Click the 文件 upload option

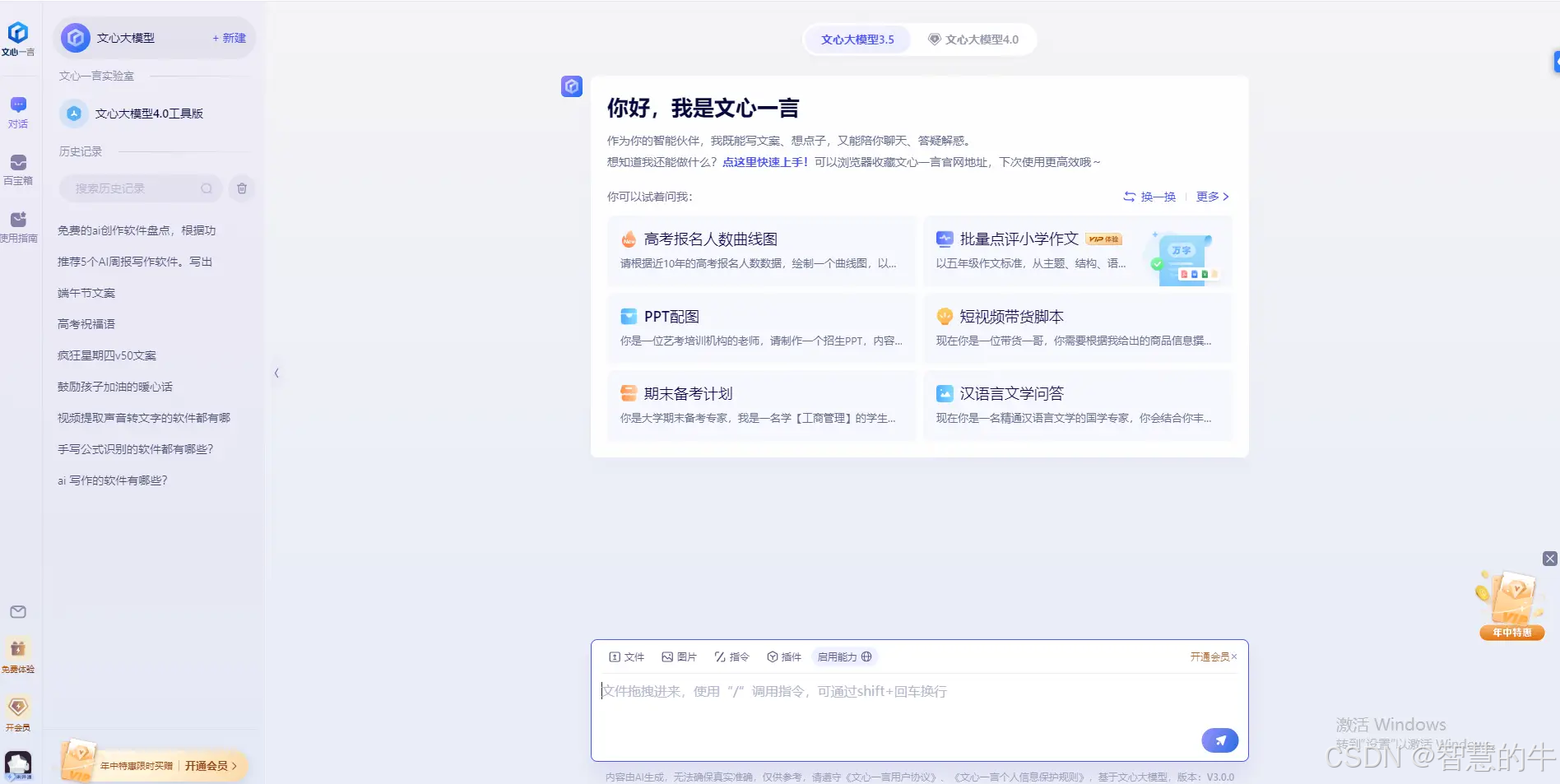coord(626,656)
